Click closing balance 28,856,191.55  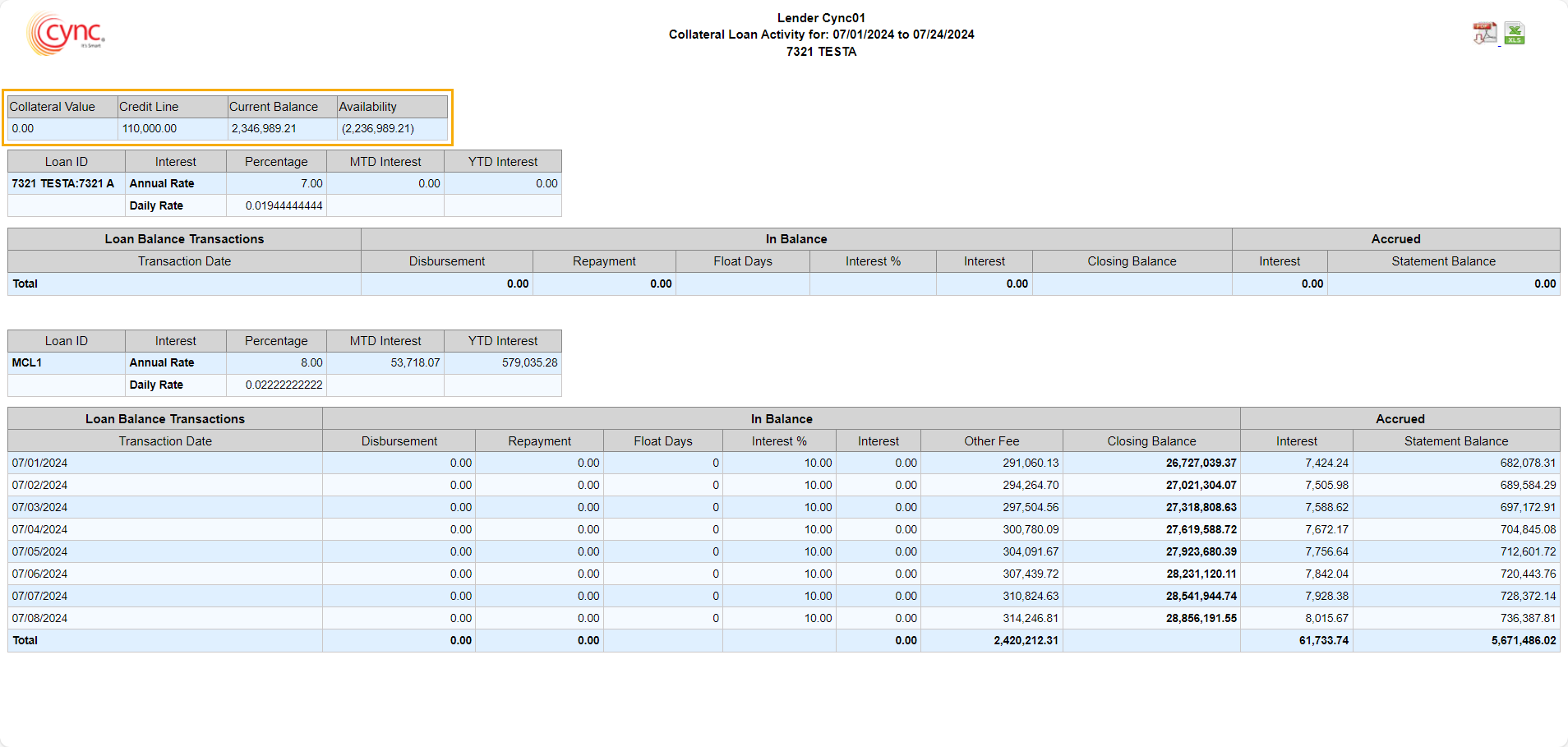[1201, 619]
